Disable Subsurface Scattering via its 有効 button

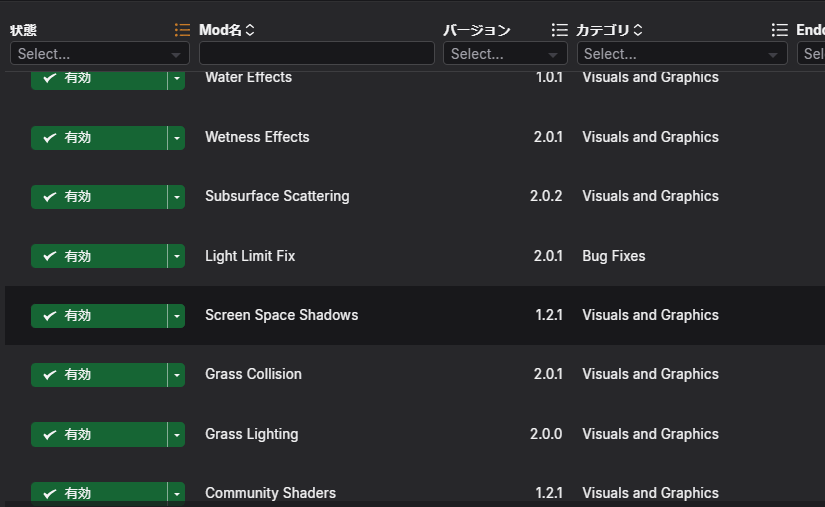click(99, 197)
